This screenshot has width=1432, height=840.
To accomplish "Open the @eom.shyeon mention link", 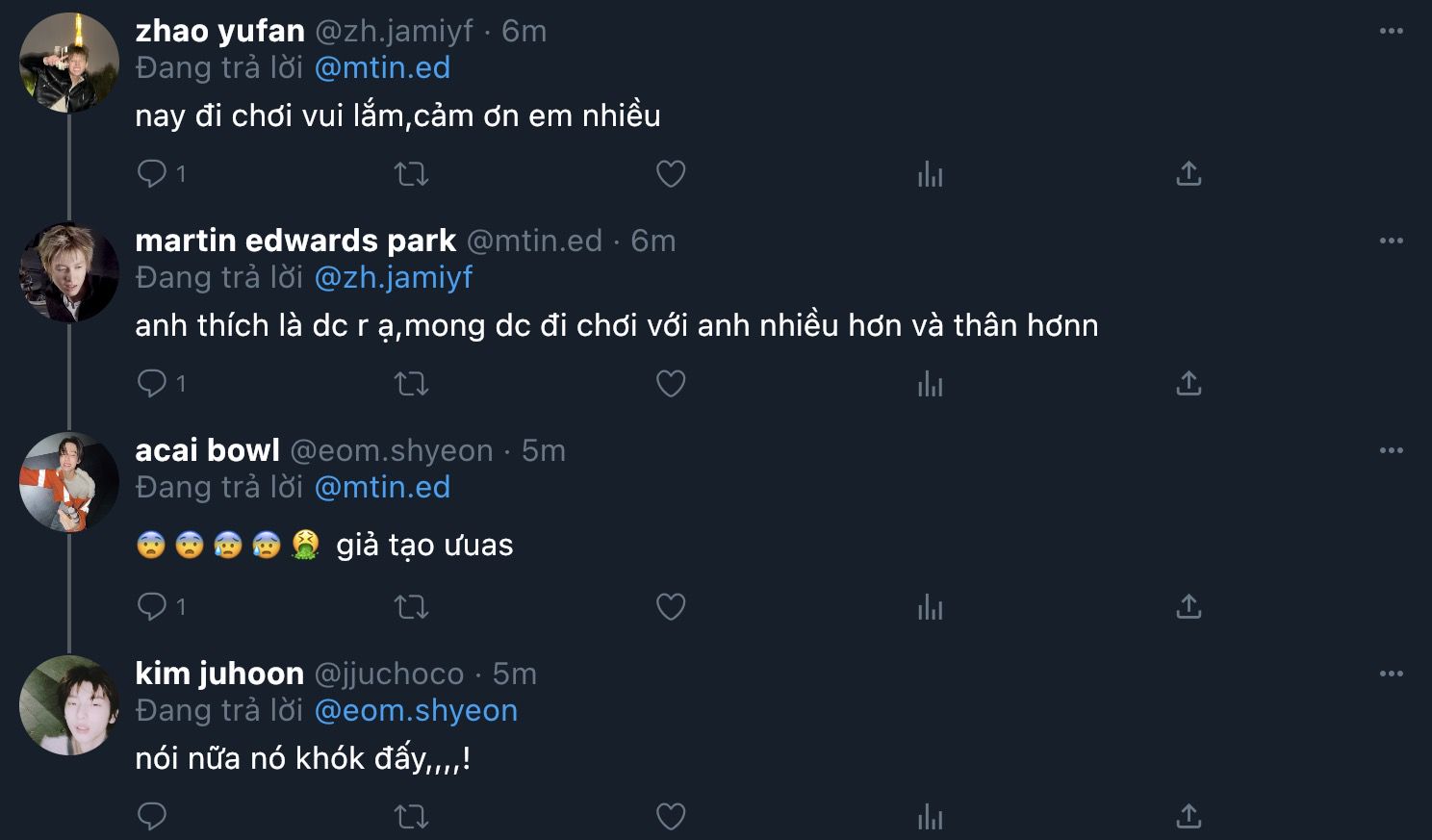I will click(416, 711).
